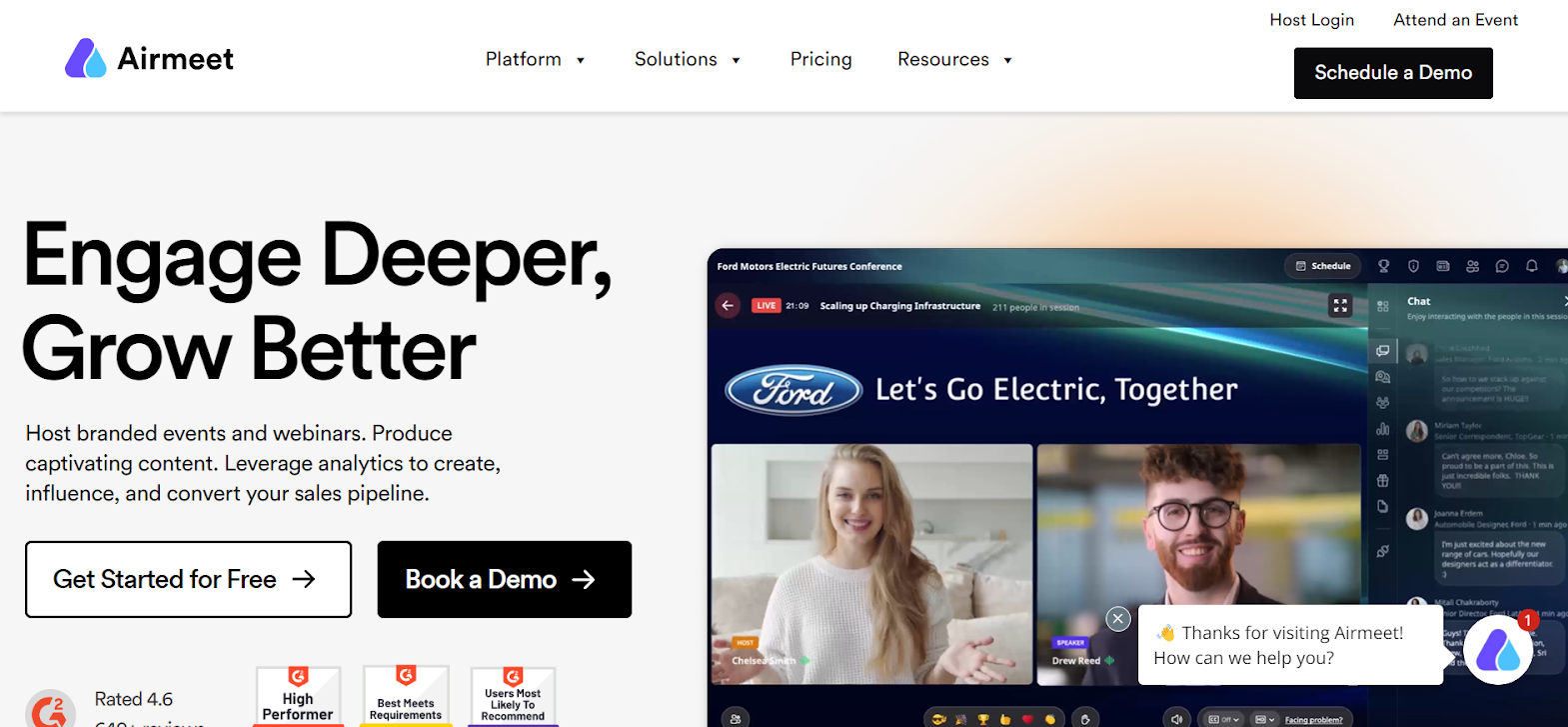The width and height of the screenshot is (1568, 727).
Task: Expand the video to fullscreen
Action: (1340, 306)
